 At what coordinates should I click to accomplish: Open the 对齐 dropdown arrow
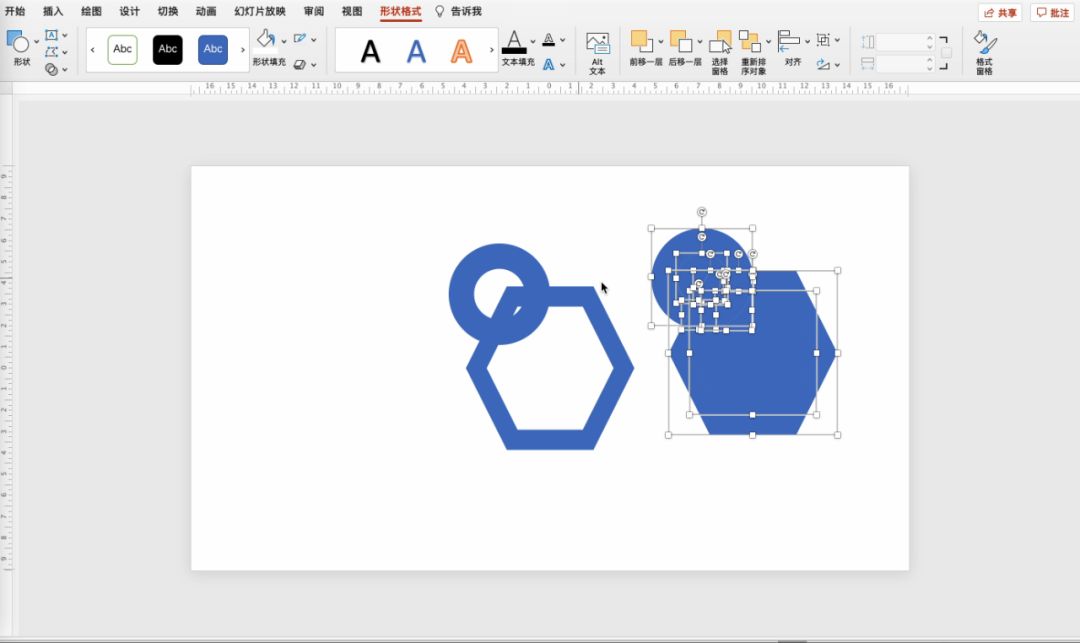pos(807,41)
